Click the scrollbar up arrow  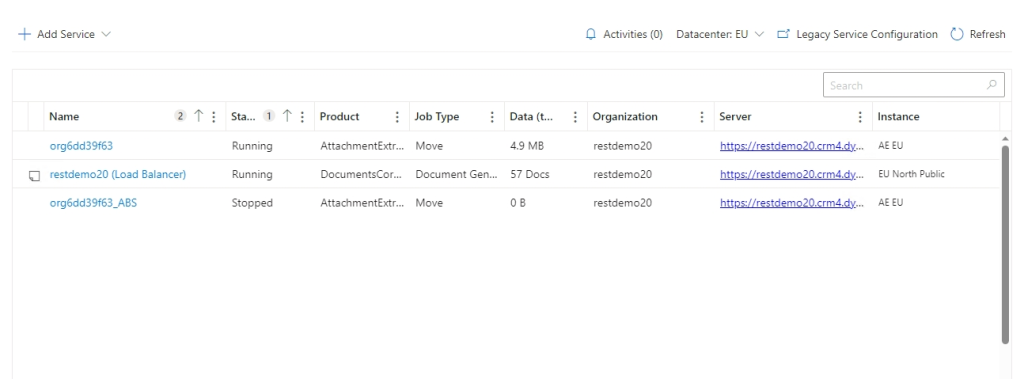(1005, 138)
